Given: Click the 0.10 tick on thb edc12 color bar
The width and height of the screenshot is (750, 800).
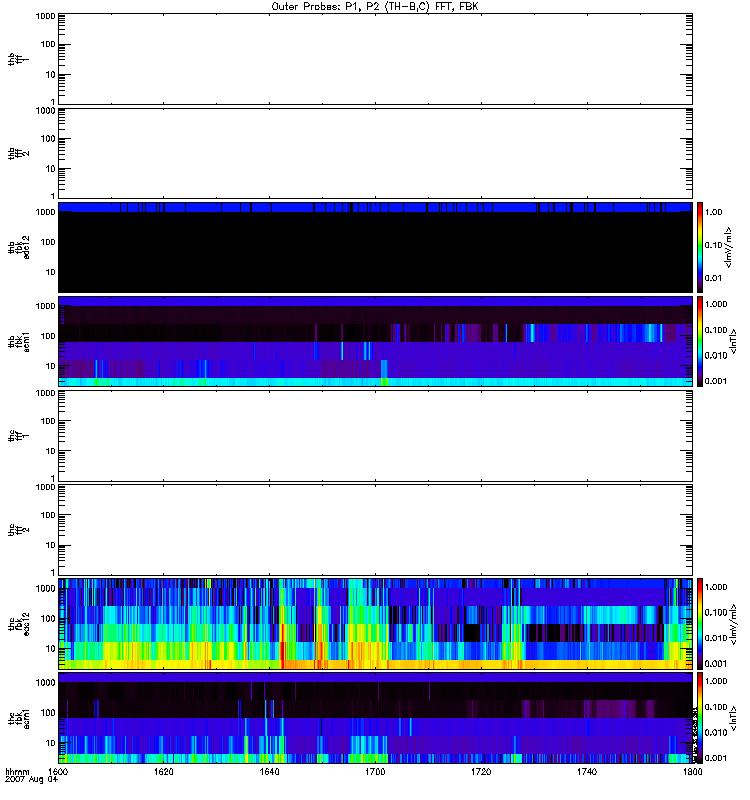Looking at the screenshot, I should tap(713, 245).
